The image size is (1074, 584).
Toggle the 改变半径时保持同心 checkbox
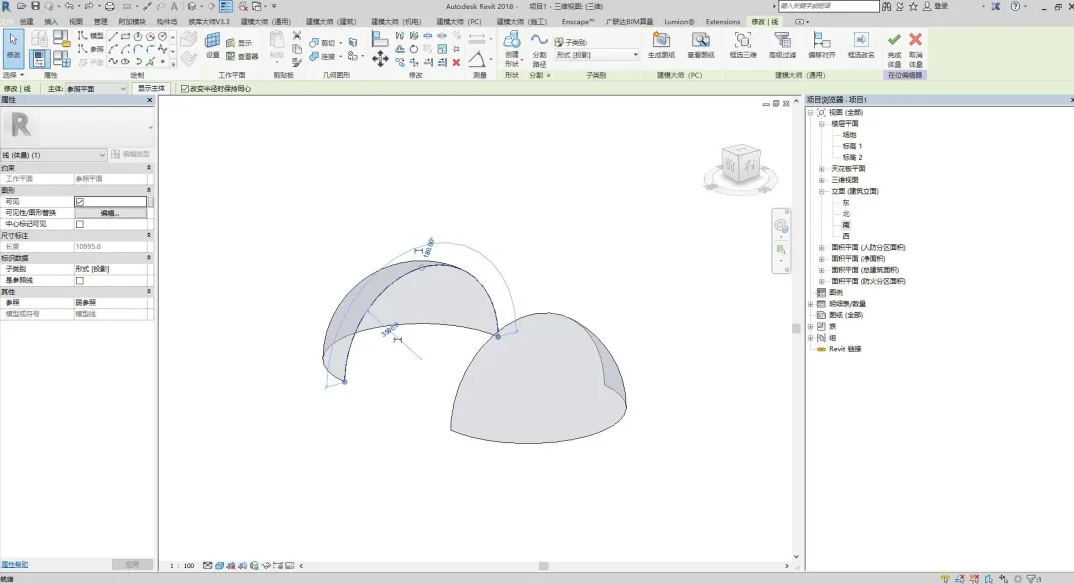coord(184,88)
